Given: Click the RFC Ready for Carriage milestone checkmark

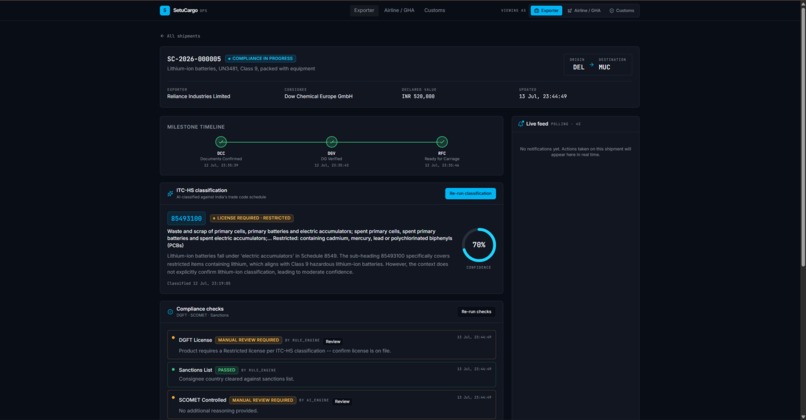Looking at the screenshot, I should [442, 141].
